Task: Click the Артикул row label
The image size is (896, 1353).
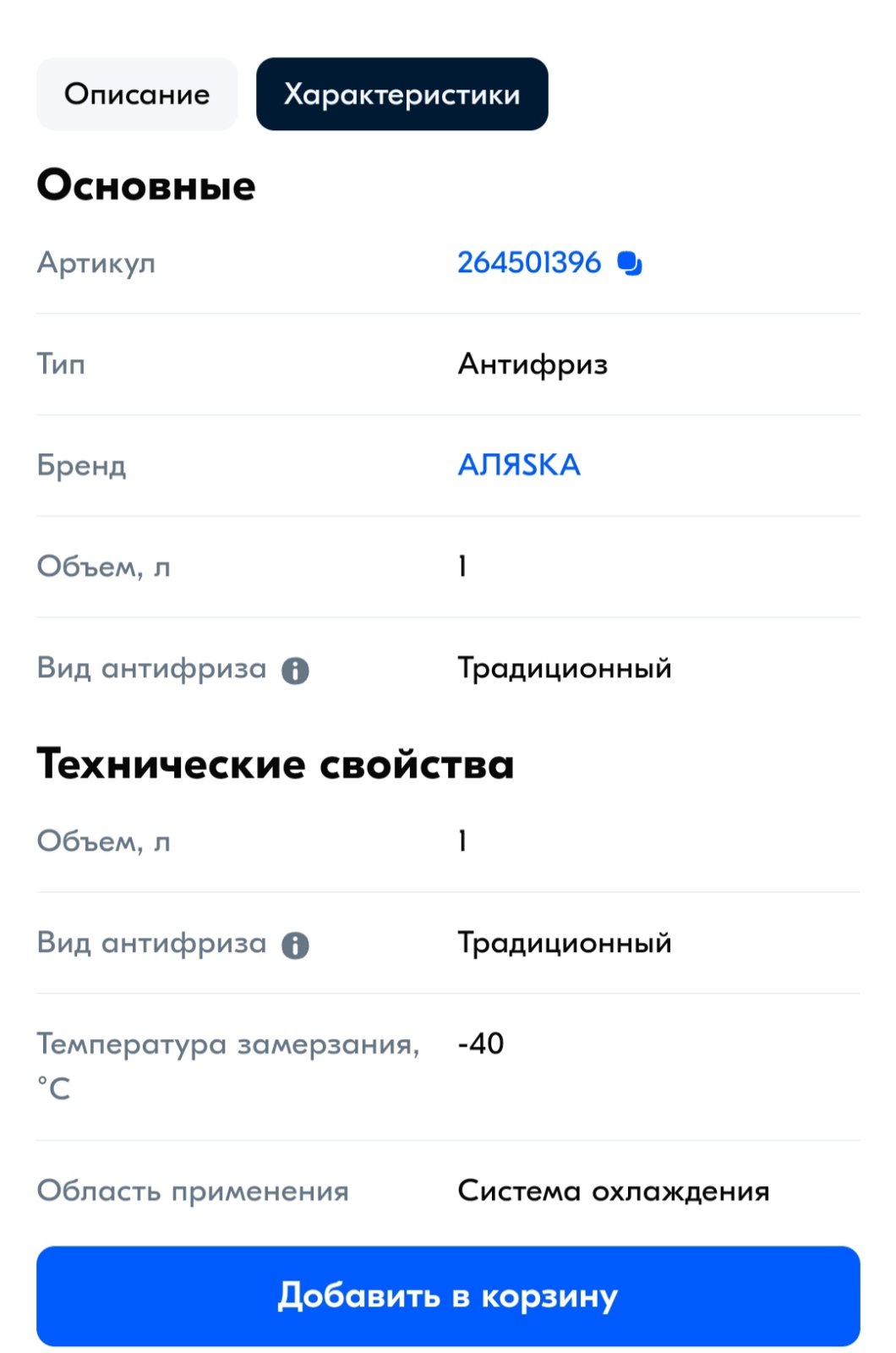Action: click(96, 263)
